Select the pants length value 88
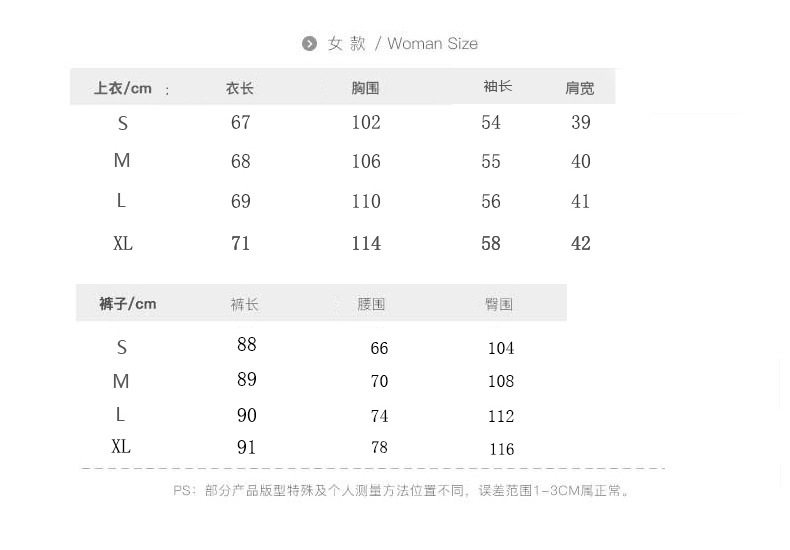Image resolution: width=790 pixels, height=550 pixels. pyautogui.click(x=247, y=345)
